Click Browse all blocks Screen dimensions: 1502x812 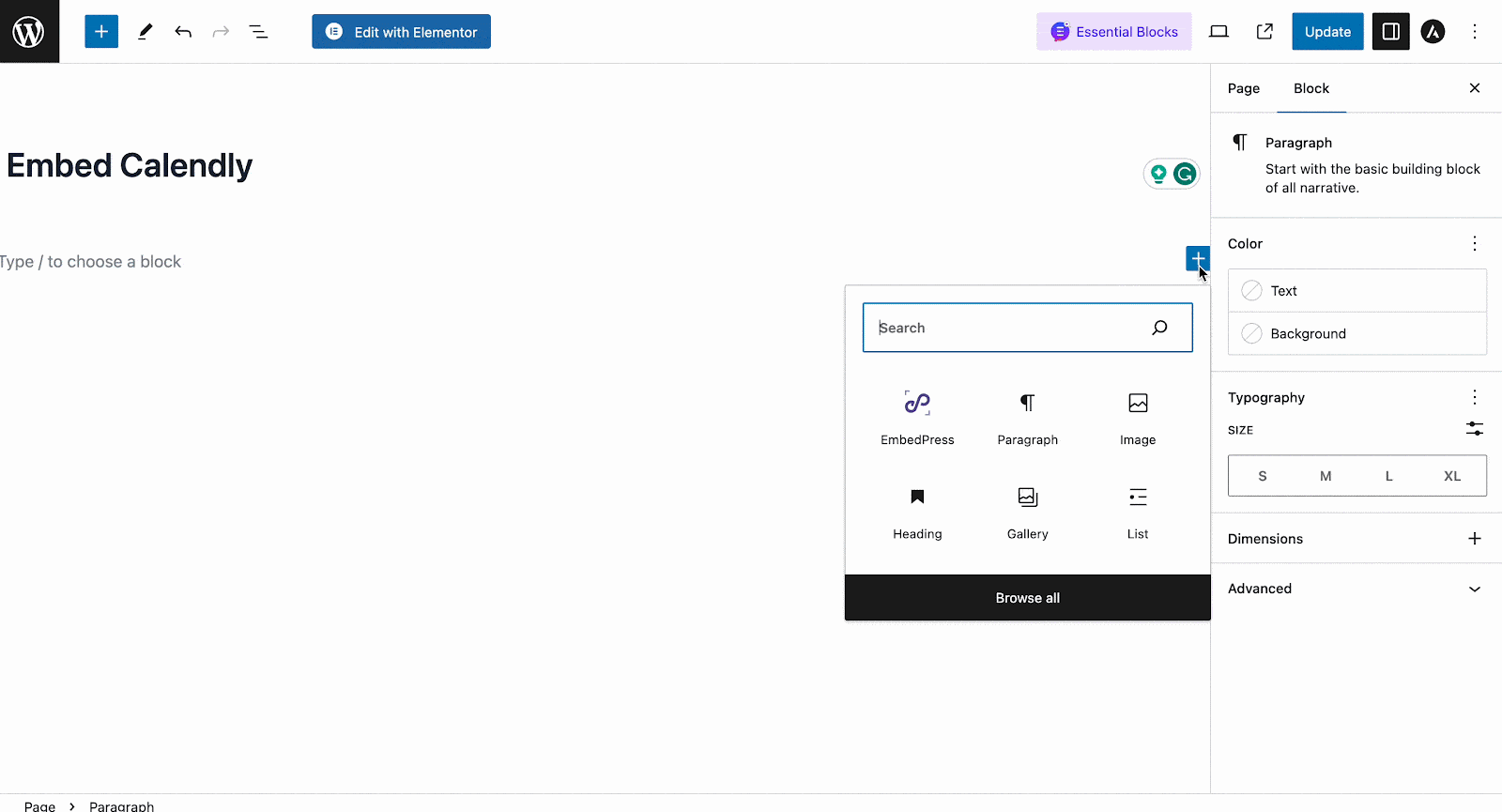click(x=1028, y=598)
